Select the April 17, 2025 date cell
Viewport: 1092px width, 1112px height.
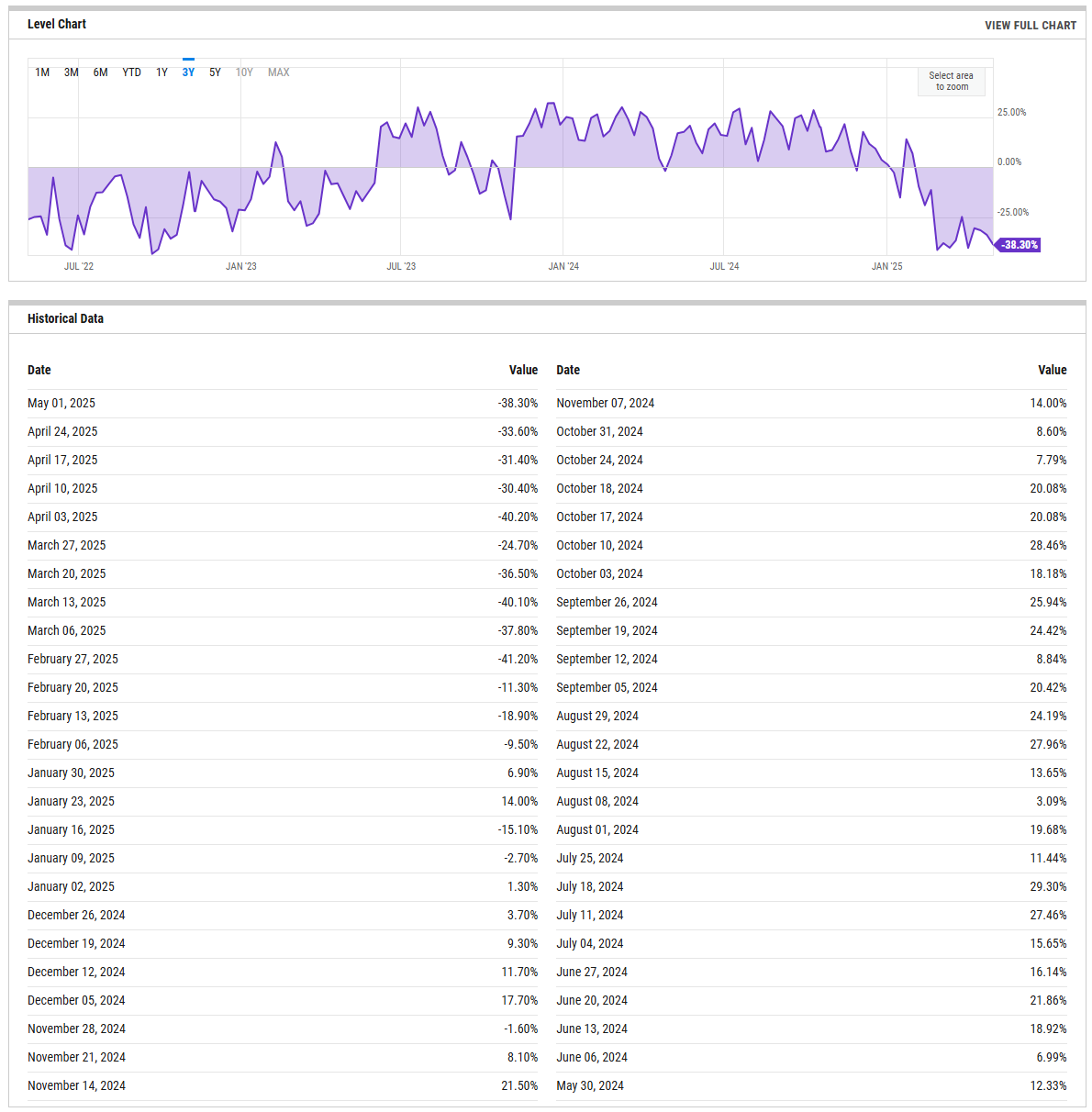[62, 461]
